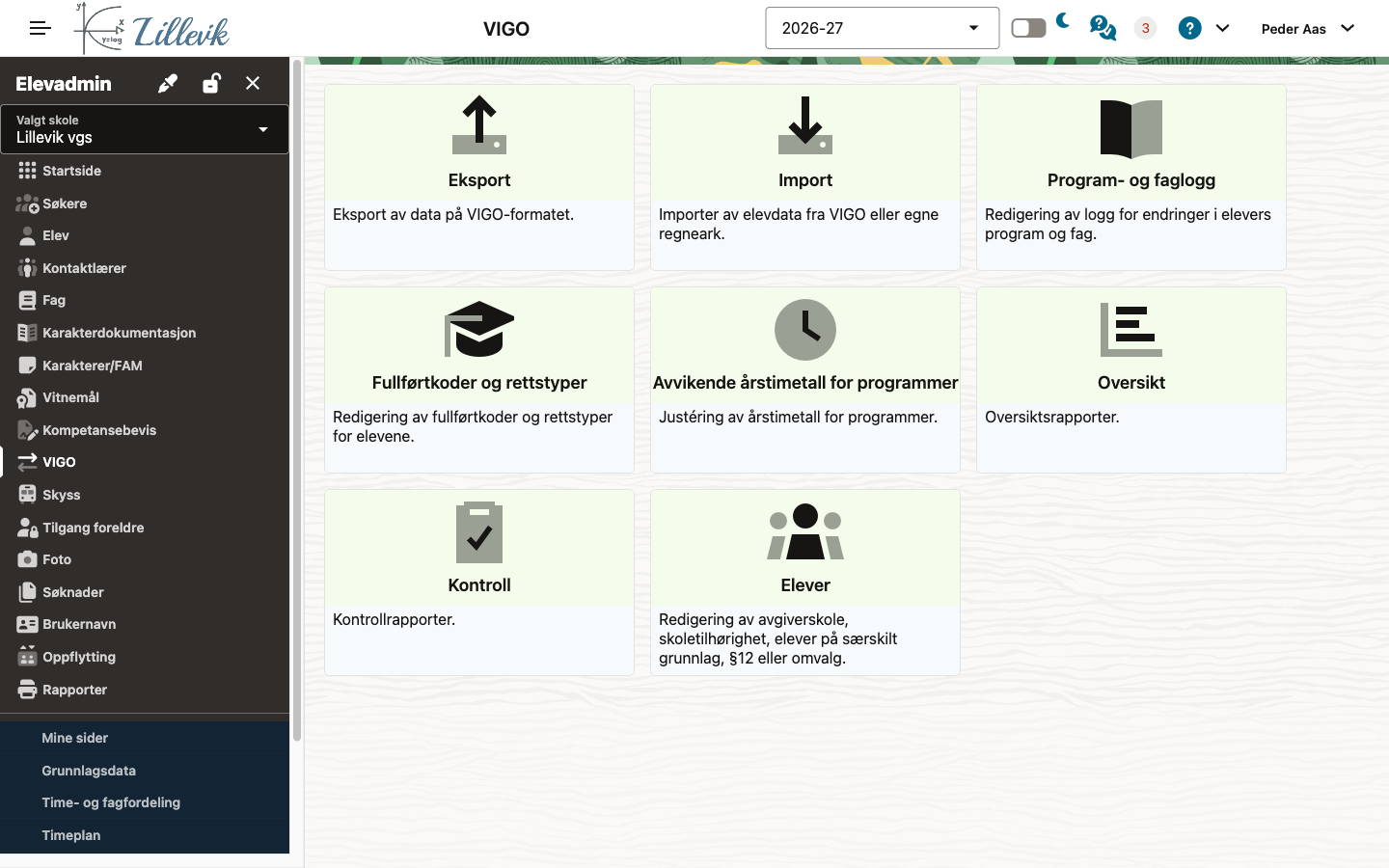Open the Time- og fagfordeling section

[145, 802]
